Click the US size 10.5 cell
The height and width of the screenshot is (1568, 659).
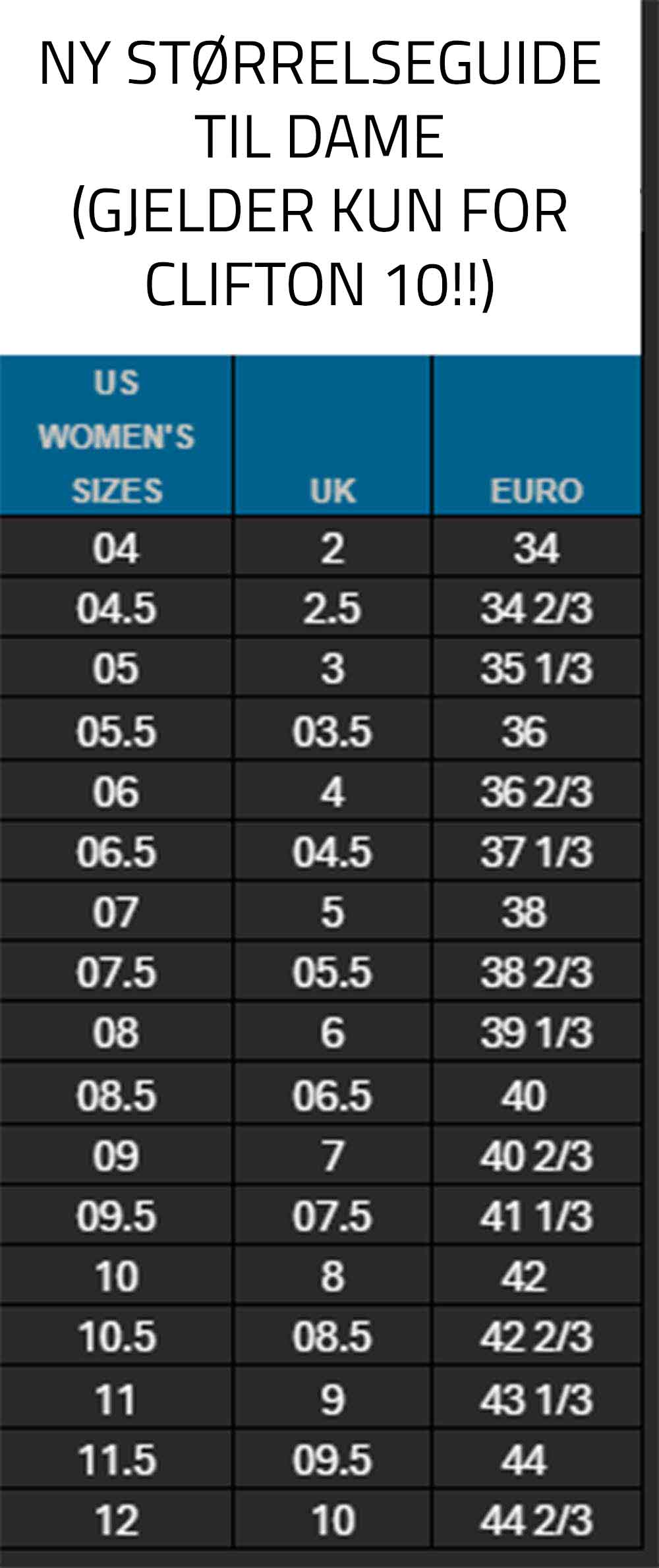(116, 1336)
